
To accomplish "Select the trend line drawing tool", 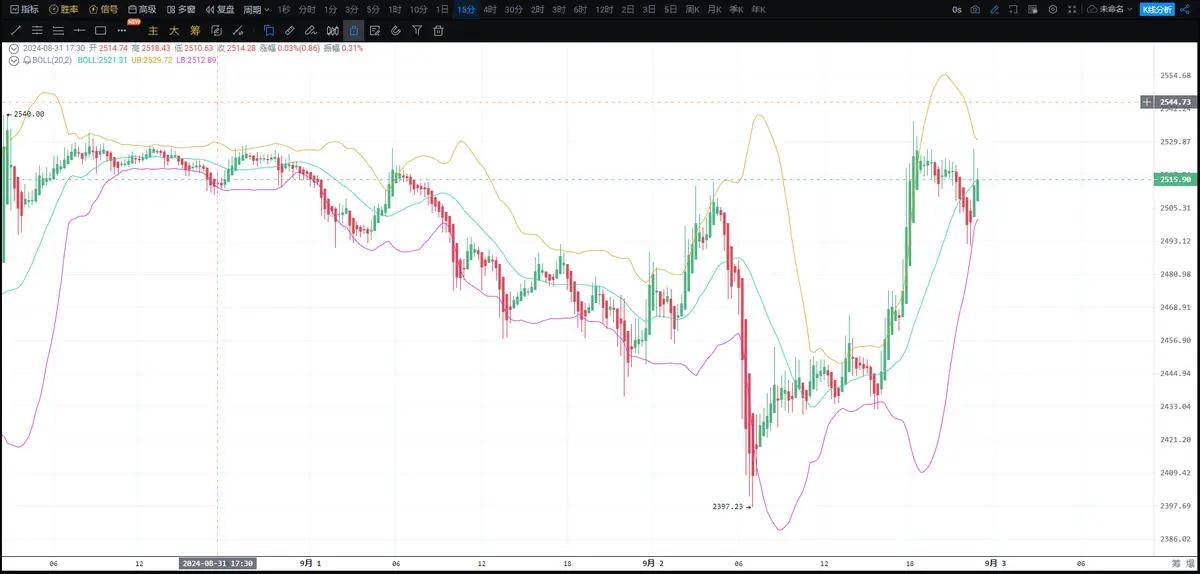I will click(15, 30).
